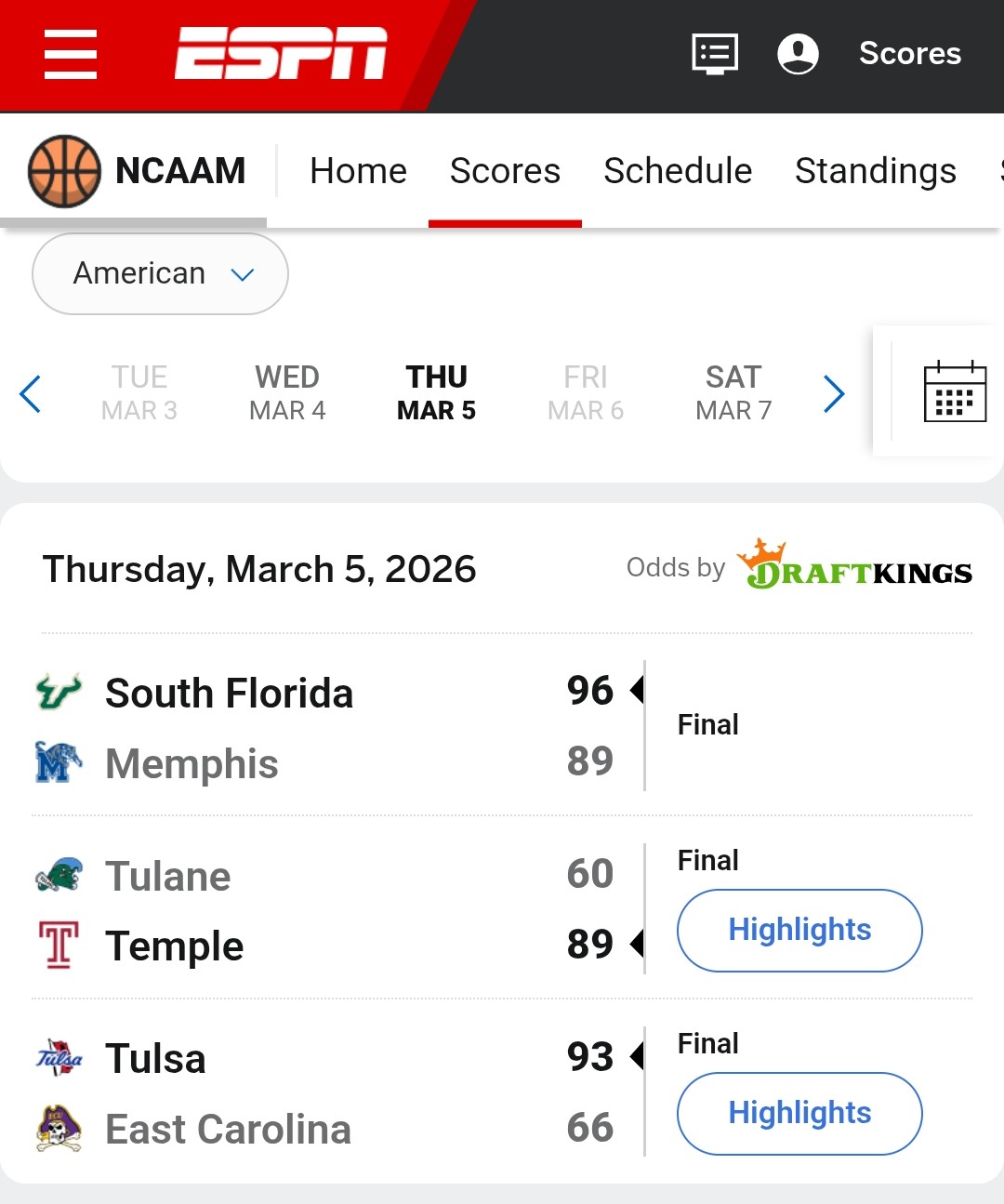Go to previous dates with left chevron
Screen dimensions: 1004x1204
(x=31, y=393)
